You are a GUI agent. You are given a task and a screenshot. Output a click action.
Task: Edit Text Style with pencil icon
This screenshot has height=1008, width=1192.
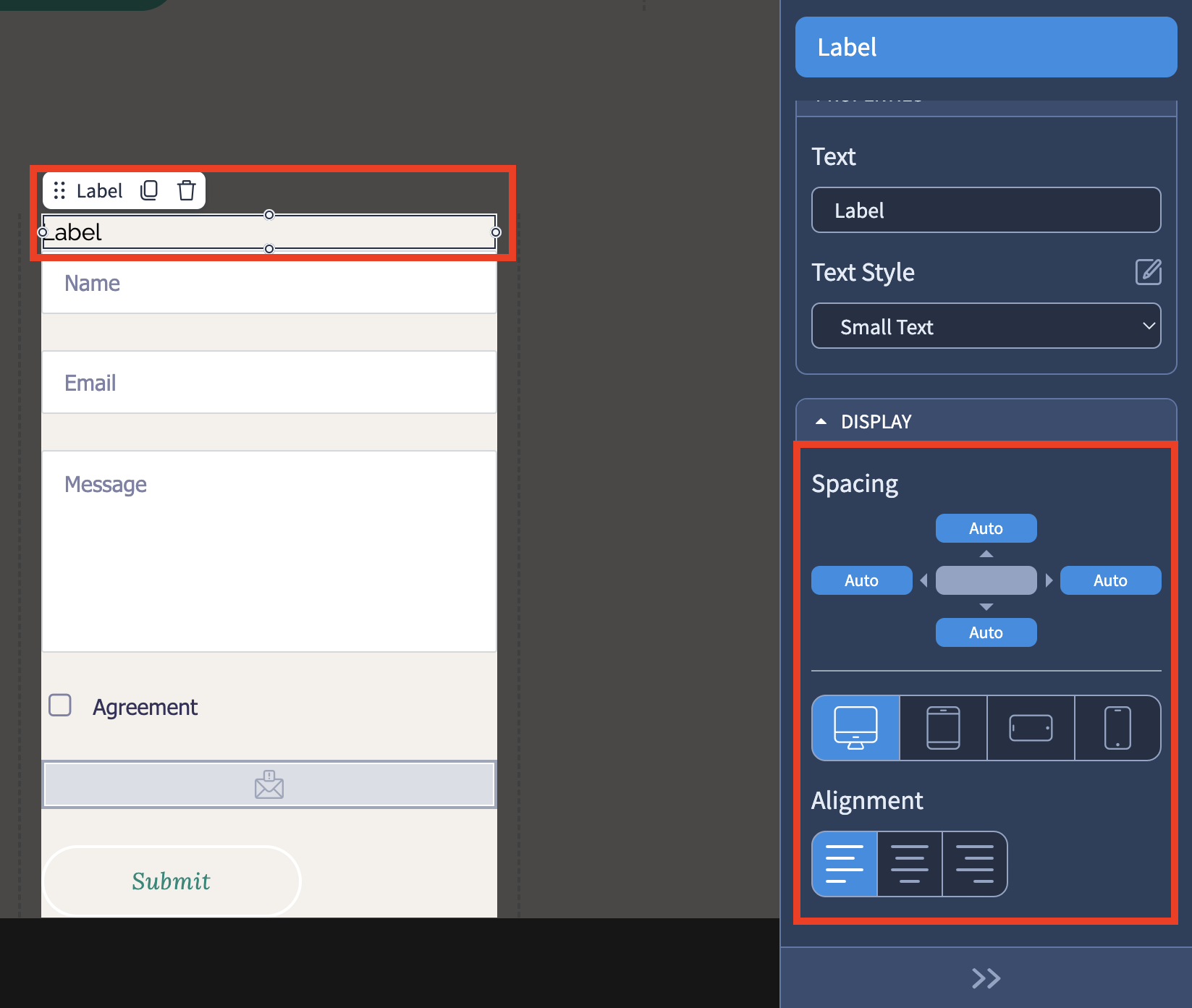point(1148,272)
